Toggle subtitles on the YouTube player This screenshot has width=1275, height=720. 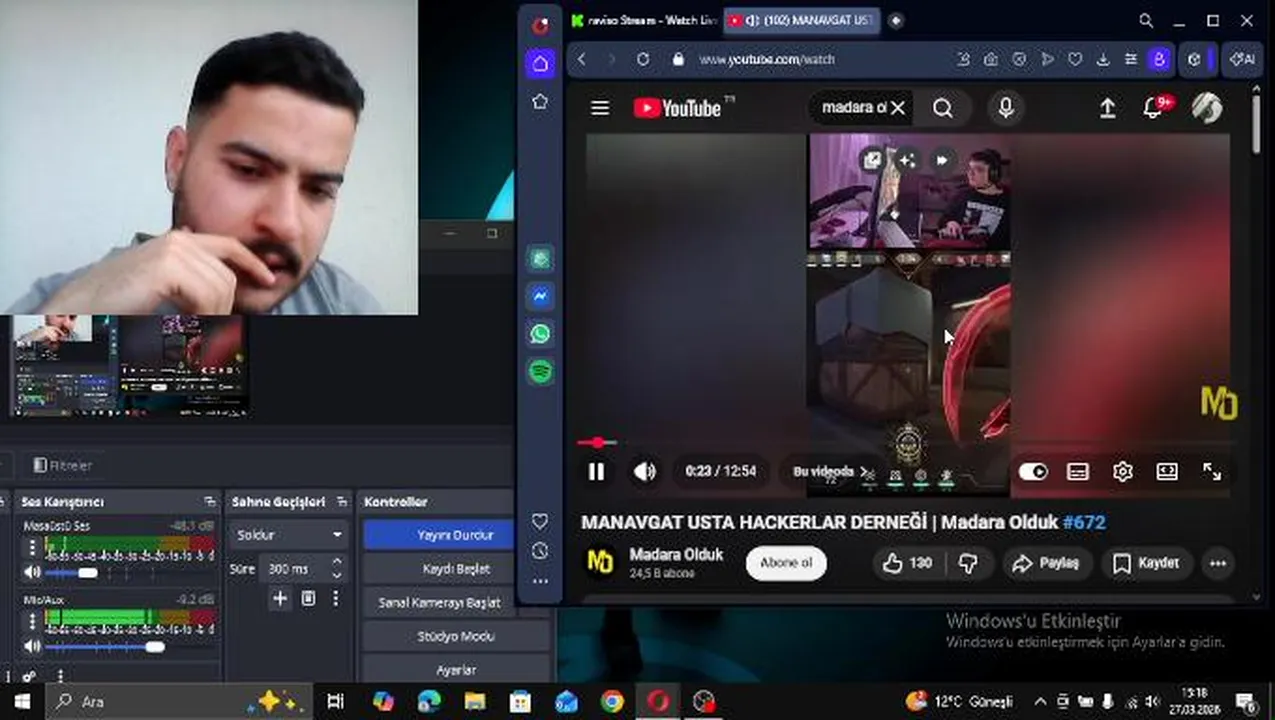pos(1078,472)
